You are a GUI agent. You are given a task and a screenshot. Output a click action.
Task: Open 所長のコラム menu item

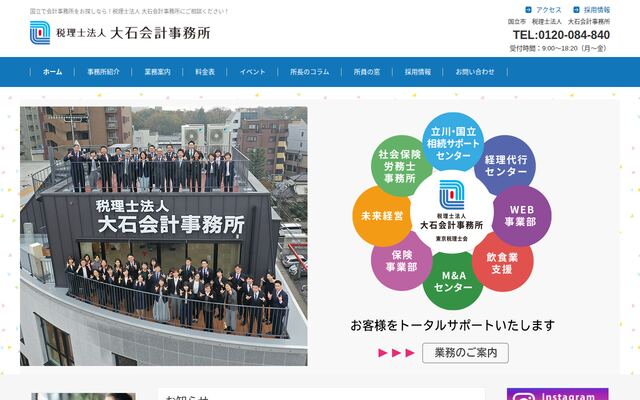[x=309, y=72]
